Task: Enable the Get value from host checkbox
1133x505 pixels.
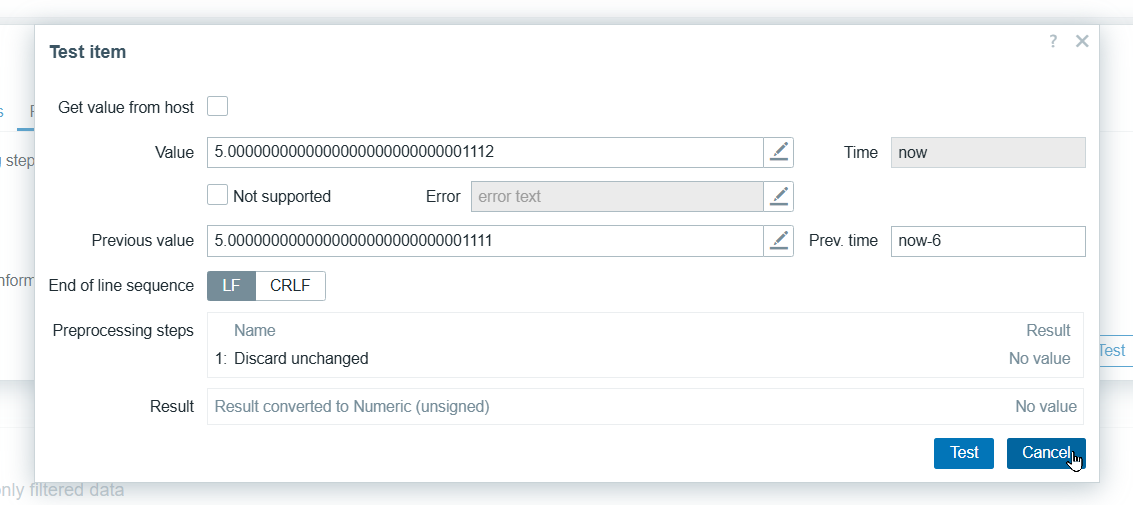Action: coord(217,106)
